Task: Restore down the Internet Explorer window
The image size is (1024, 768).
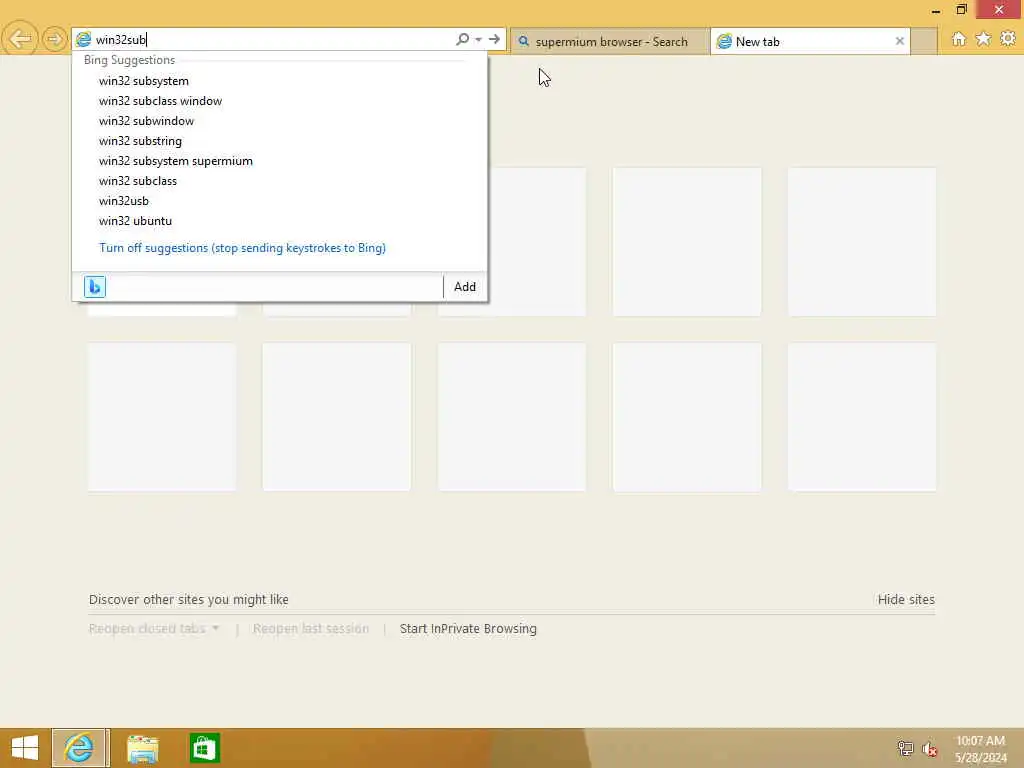Action: tap(961, 10)
